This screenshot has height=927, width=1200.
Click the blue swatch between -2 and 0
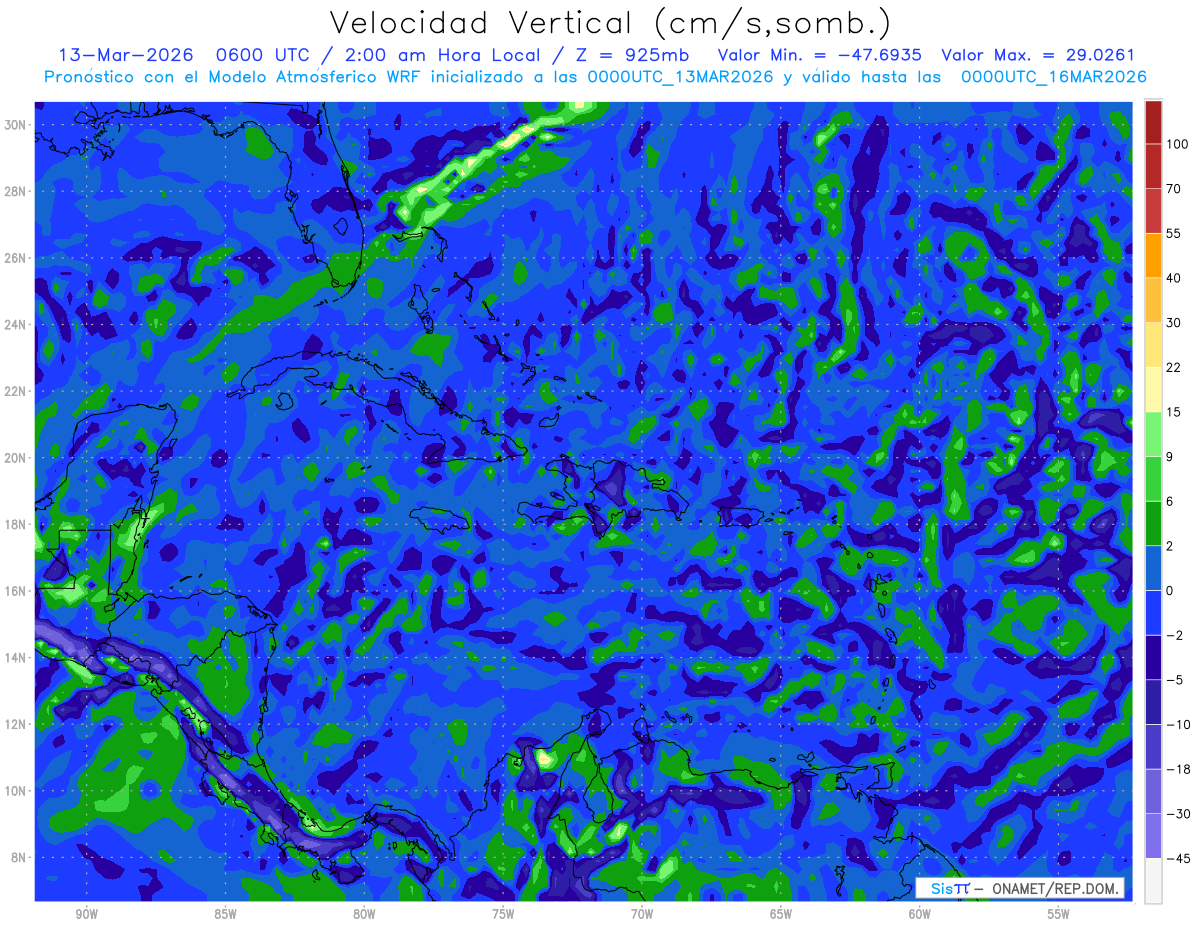pos(1153,613)
